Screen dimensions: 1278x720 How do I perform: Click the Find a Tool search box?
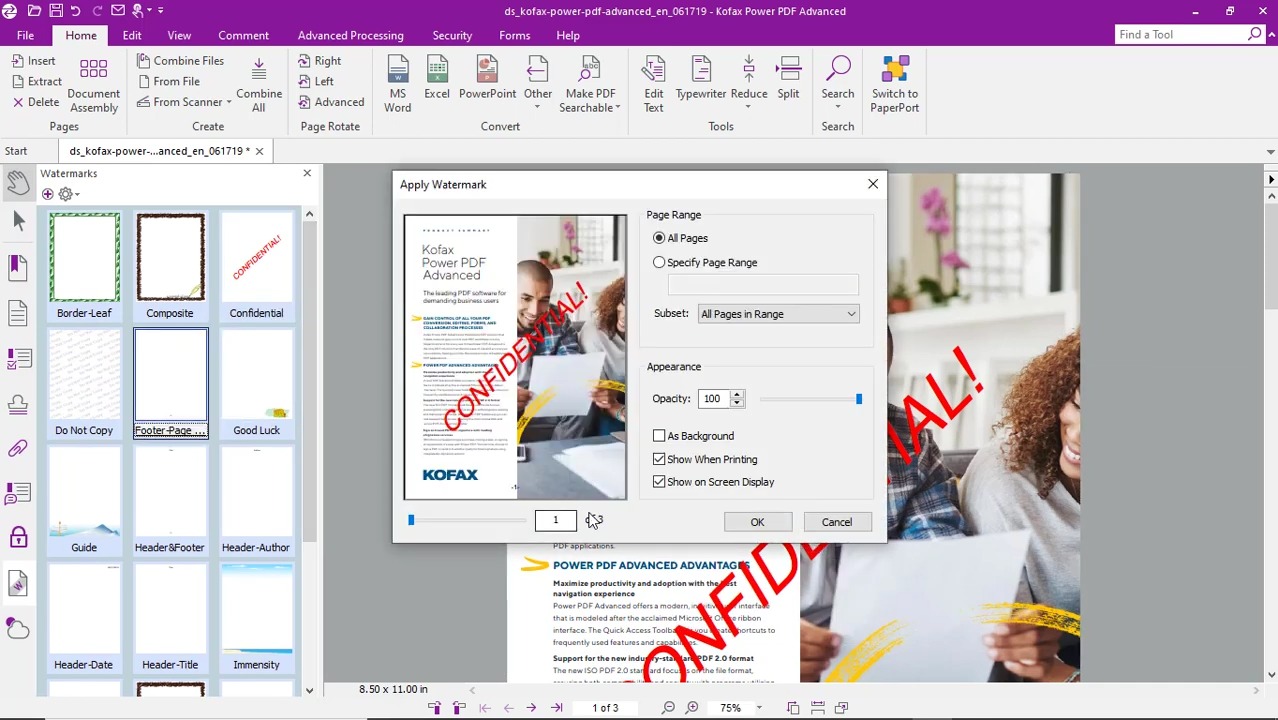coord(1182,35)
